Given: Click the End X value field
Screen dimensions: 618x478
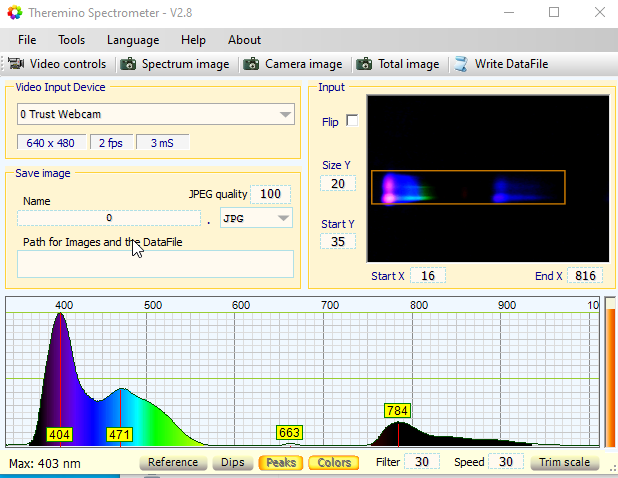Looking at the screenshot, I should coord(585,275).
